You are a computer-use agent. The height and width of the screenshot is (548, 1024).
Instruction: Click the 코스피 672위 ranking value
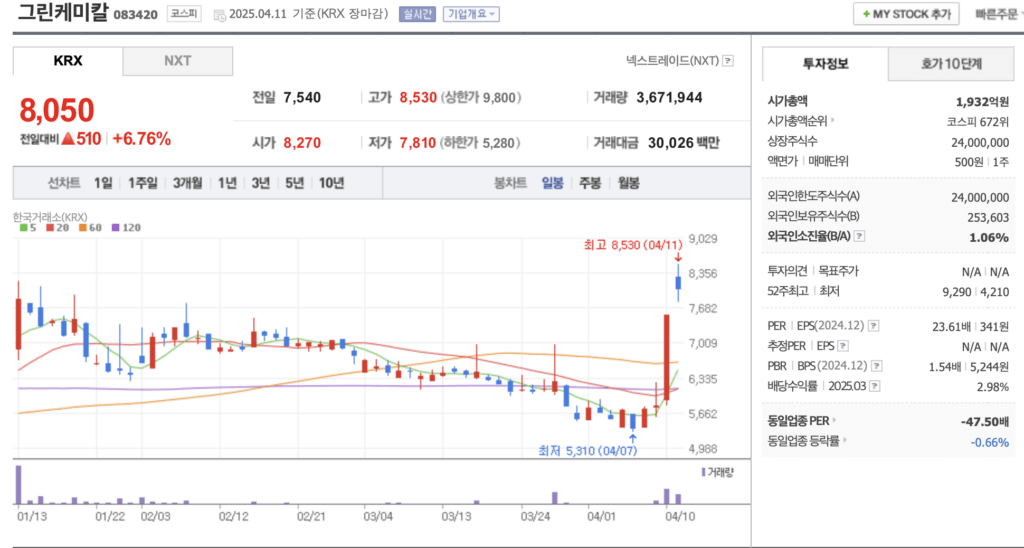tap(978, 121)
